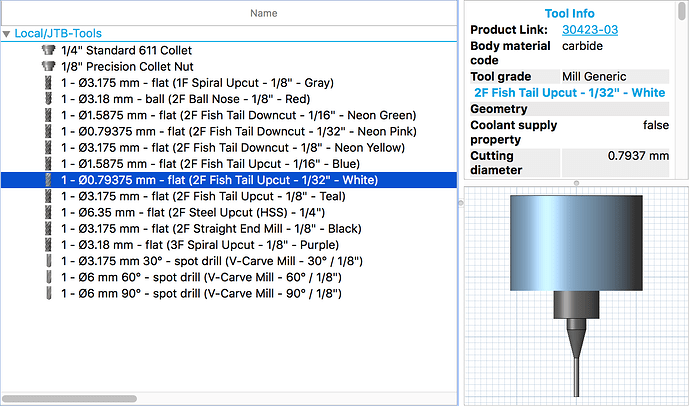Click the mill icon for Fish Tail Upcut Teal
690x406 pixels.
coord(48,196)
